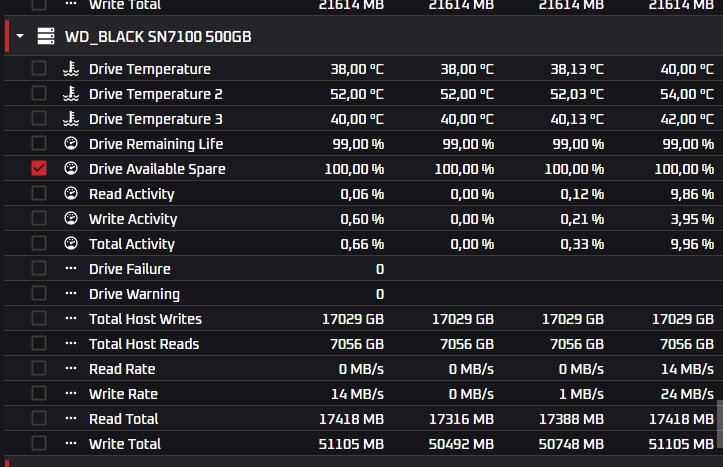
Task: Select the Write Activity label
Action: point(133,219)
